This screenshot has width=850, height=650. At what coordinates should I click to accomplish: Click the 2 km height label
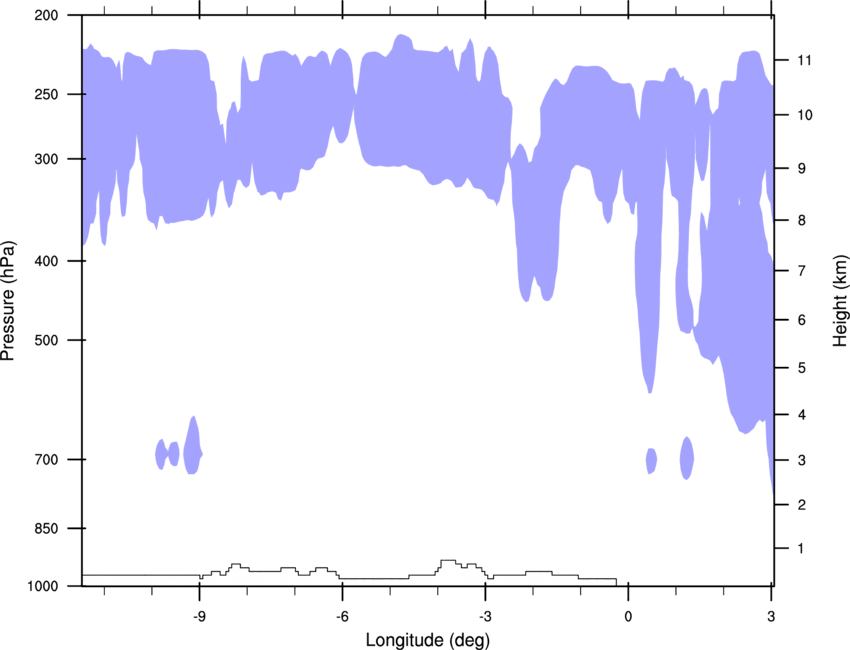coord(802,505)
